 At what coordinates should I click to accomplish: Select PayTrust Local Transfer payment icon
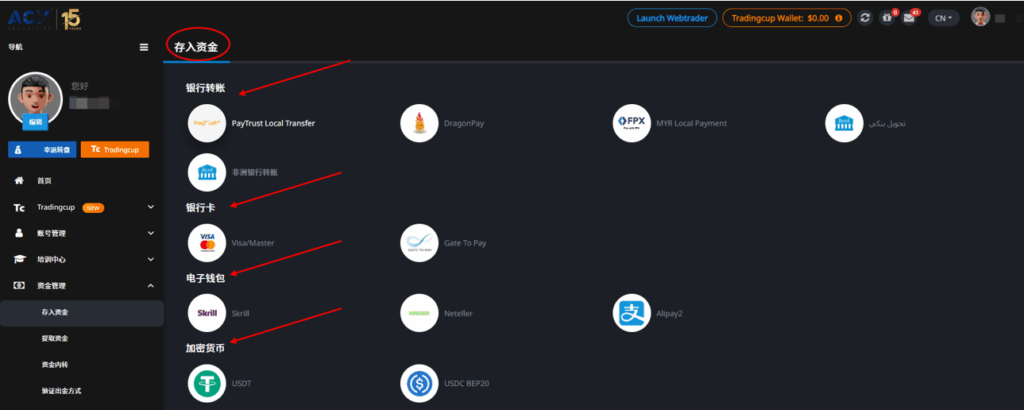(207, 123)
